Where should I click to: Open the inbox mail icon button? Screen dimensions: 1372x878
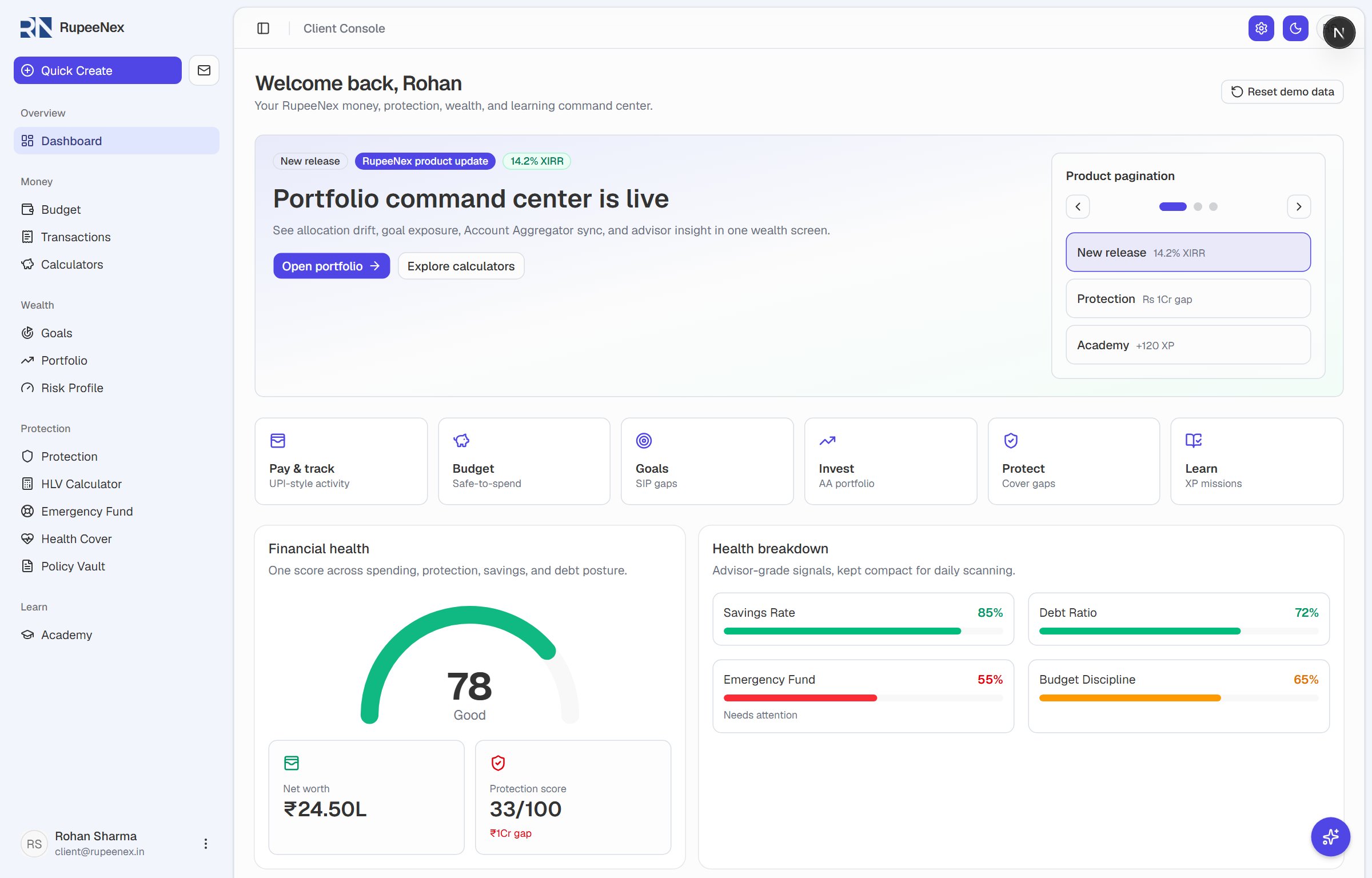[x=204, y=70]
